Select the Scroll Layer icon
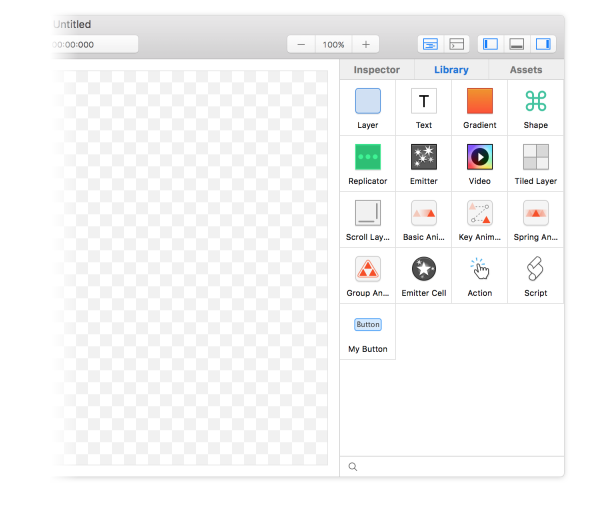Image resolution: width=600 pixels, height=507 pixels. (x=367, y=213)
